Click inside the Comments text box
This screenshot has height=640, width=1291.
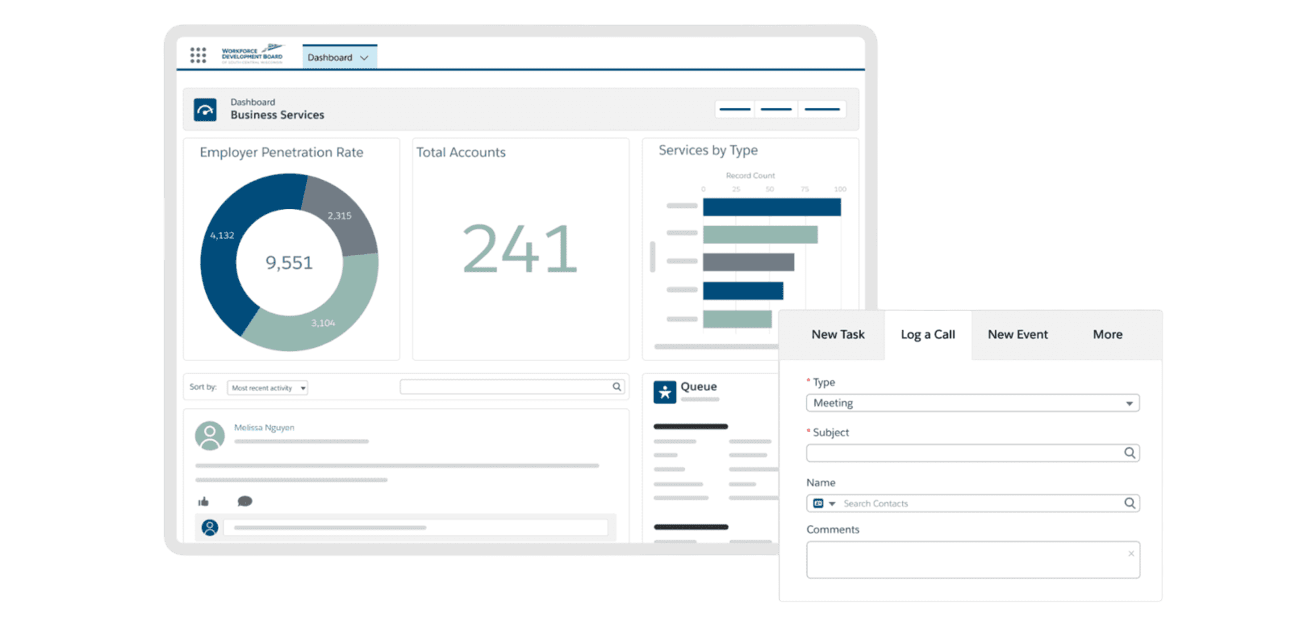tap(972, 560)
